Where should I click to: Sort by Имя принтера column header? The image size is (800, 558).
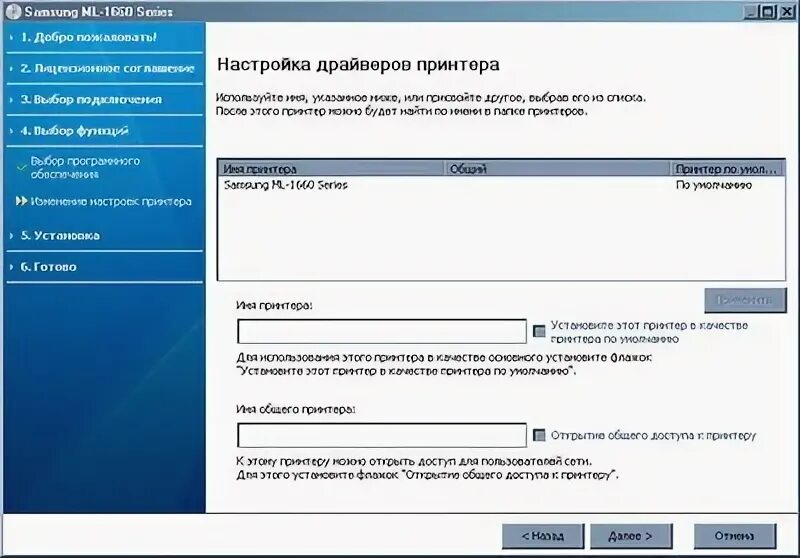coord(332,169)
